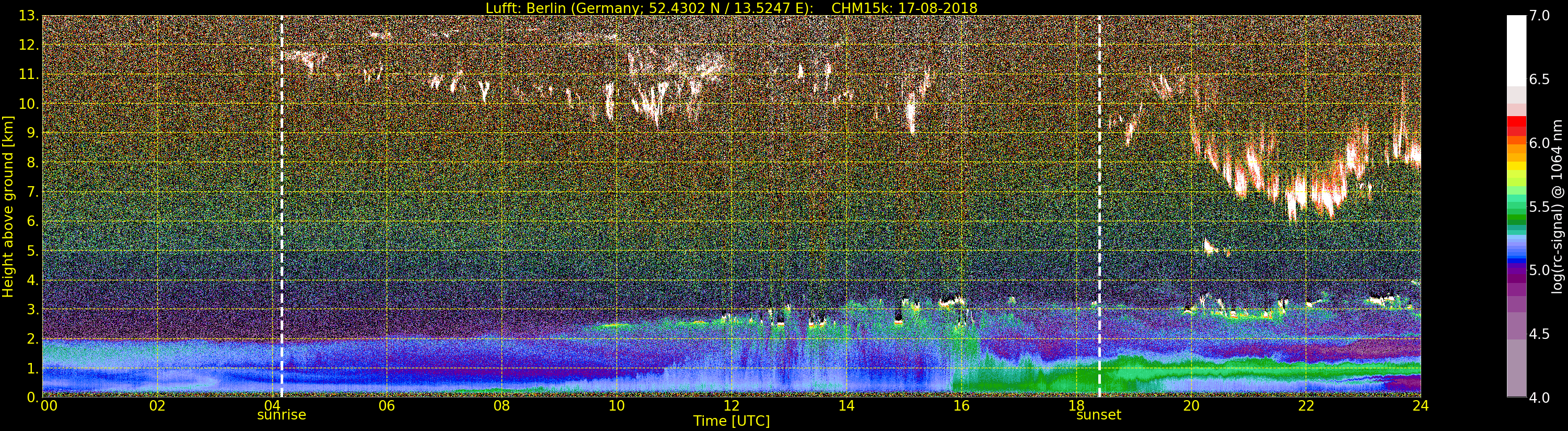The width and height of the screenshot is (1568, 431).
Task: Click the time tick label '00'
Action: (49, 406)
